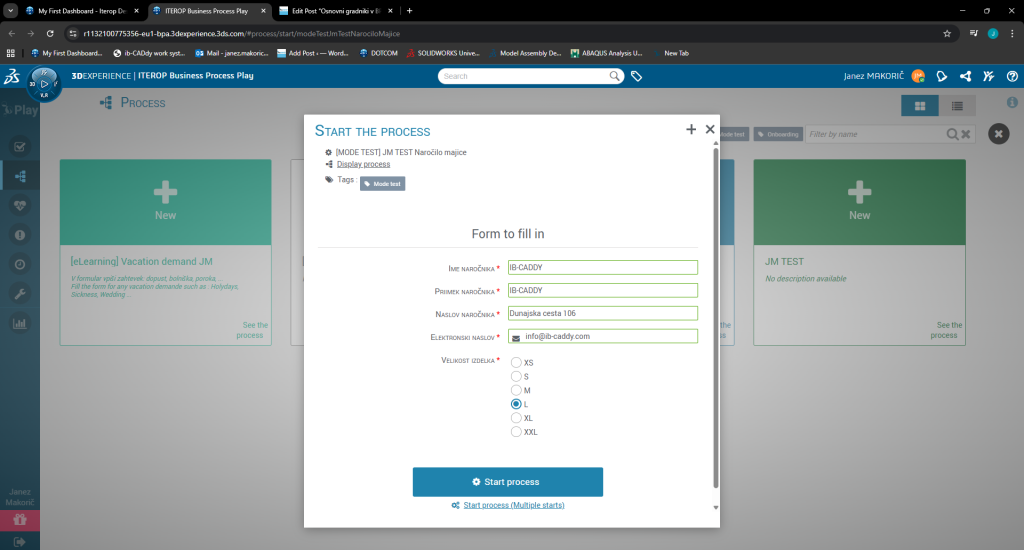This screenshot has width=1024, height=550.
Task: Select size XXL radio button
Action: pos(516,432)
